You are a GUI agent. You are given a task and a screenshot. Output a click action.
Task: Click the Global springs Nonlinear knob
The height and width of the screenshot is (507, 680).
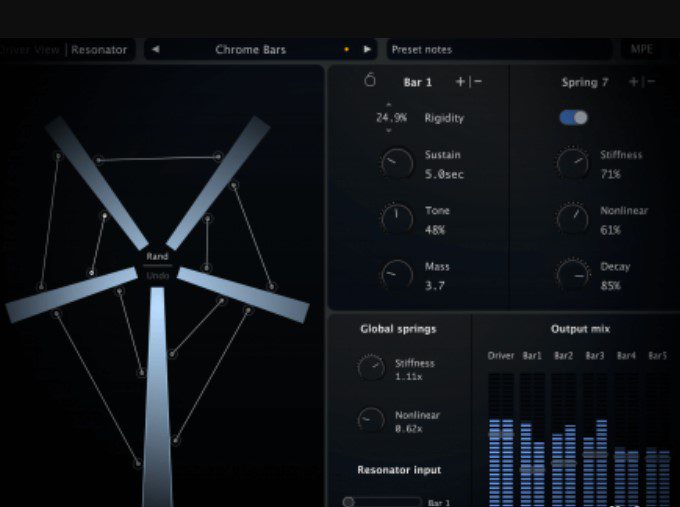(x=371, y=420)
